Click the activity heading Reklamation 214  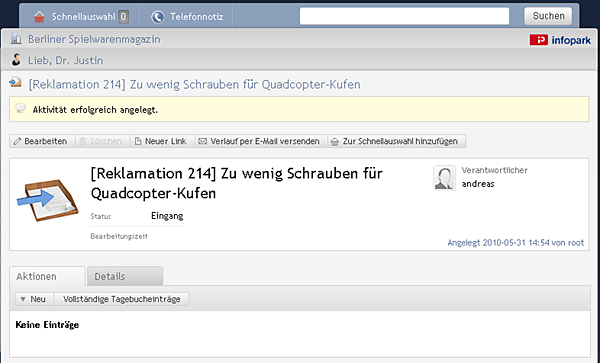click(x=236, y=183)
